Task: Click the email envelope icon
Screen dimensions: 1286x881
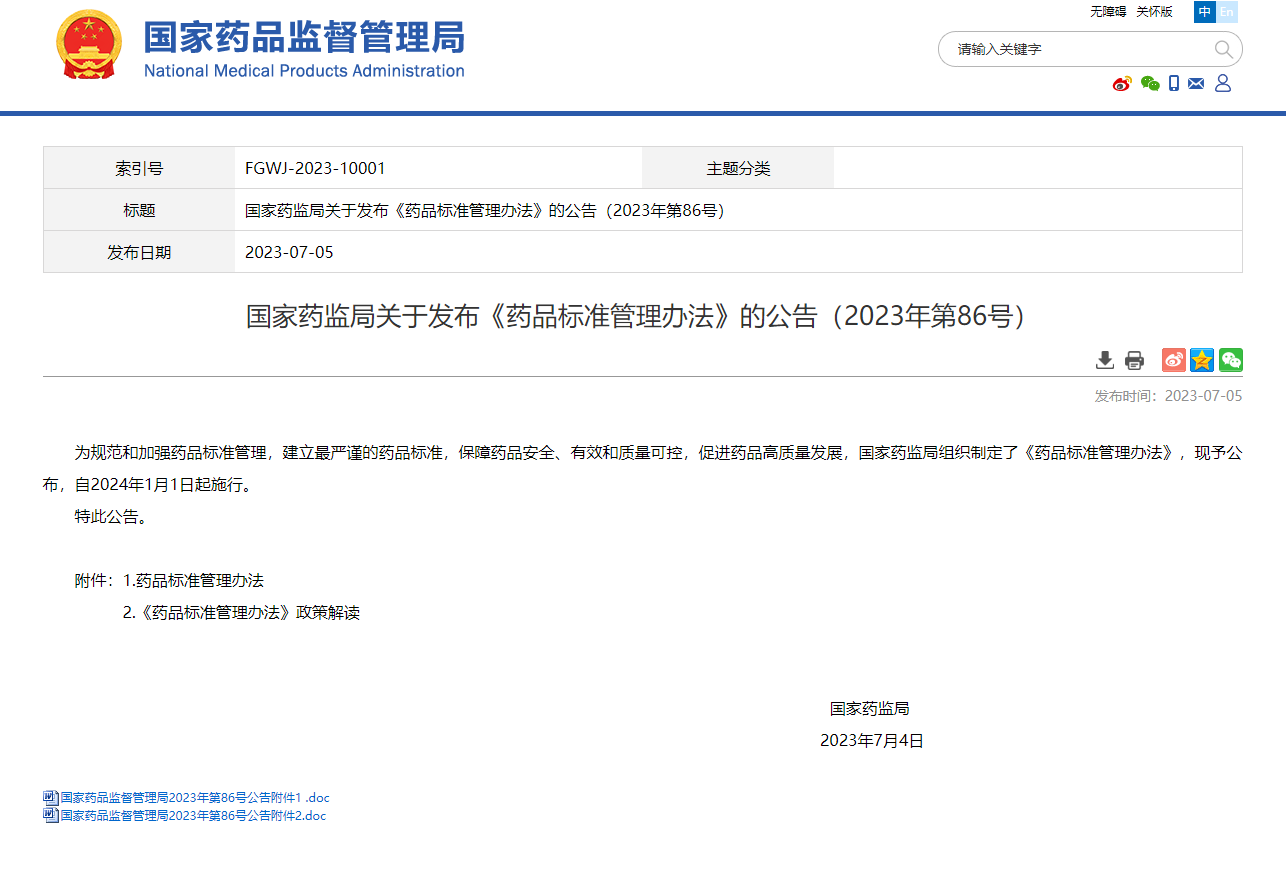Action: coord(1196,84)
